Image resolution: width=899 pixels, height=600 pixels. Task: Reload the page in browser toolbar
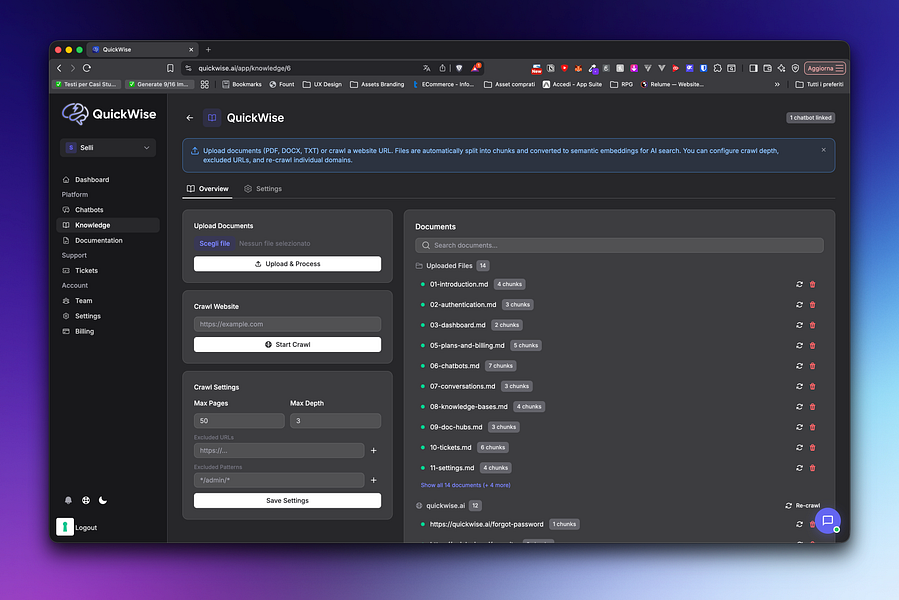[x=87, y=68]
